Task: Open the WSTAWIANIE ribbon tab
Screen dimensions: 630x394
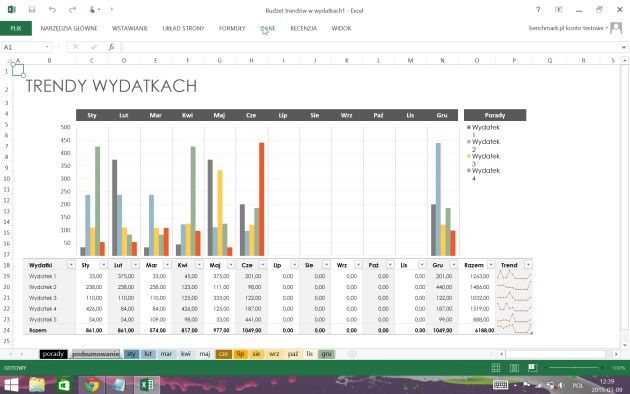Action: (130, 28)
